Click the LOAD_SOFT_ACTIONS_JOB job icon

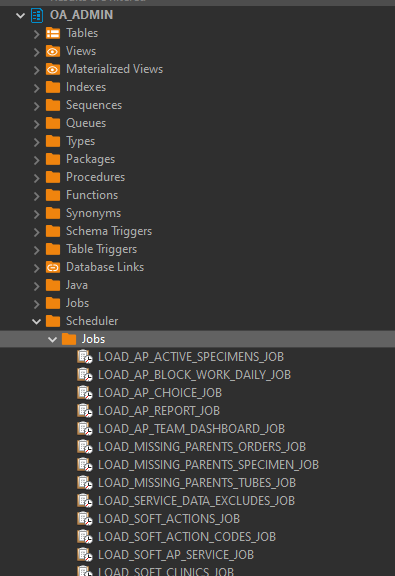coord(85,519)
